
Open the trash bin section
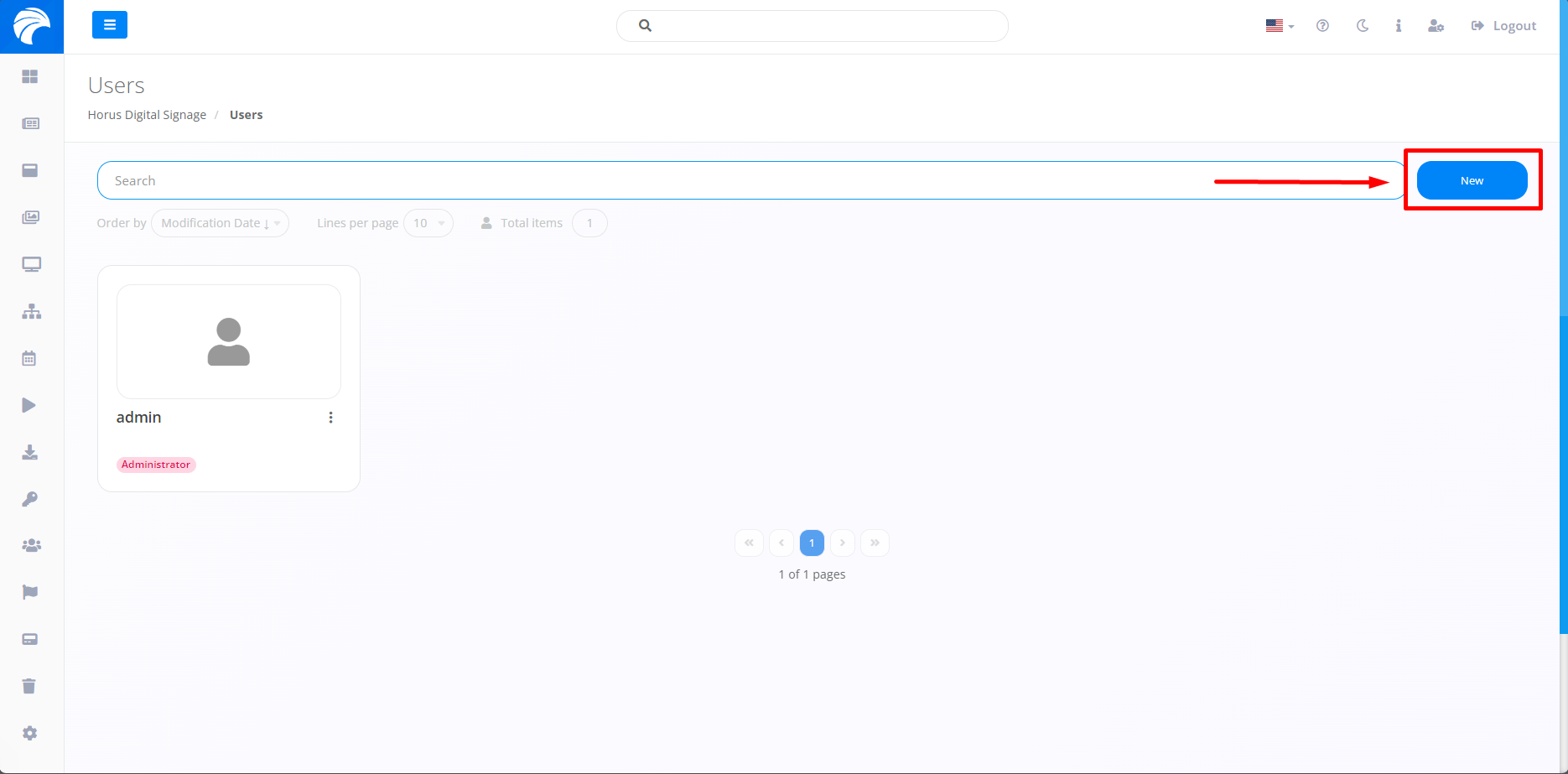[x=30, y=685]
